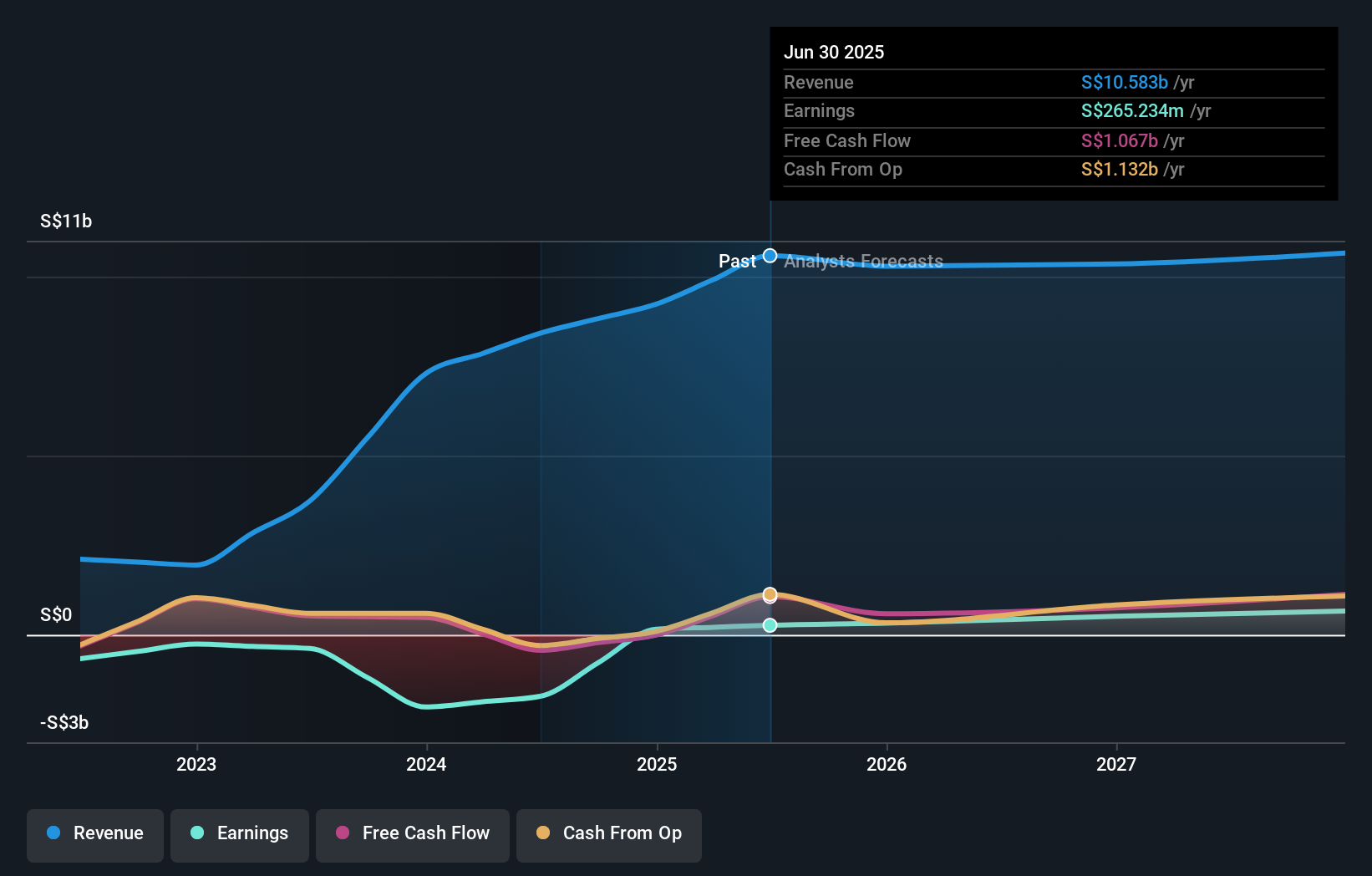This screenshot has height=876, width=1372.
Task: Click the teal Earnings marker at the divider
Action: tap(770, 624)
